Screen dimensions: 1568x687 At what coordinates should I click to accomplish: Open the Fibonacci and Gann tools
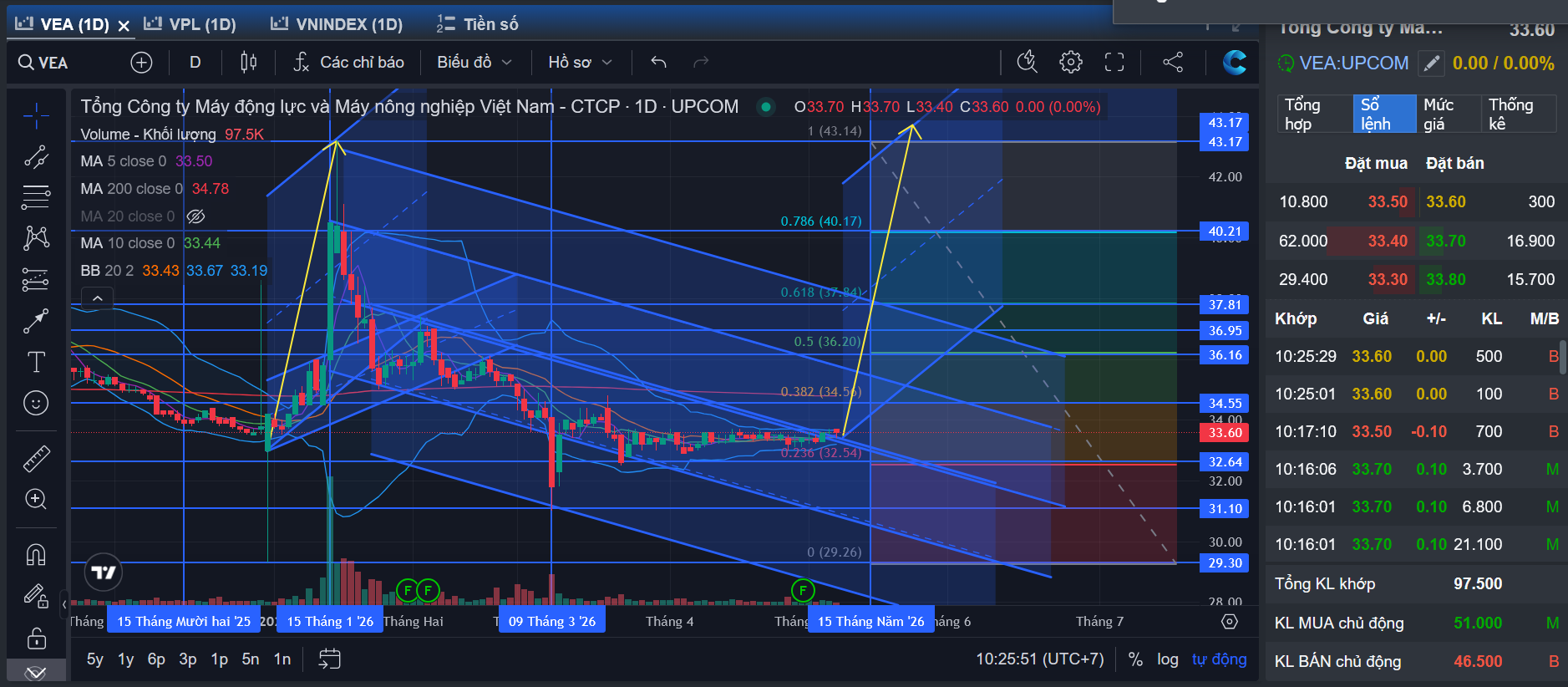36,197
